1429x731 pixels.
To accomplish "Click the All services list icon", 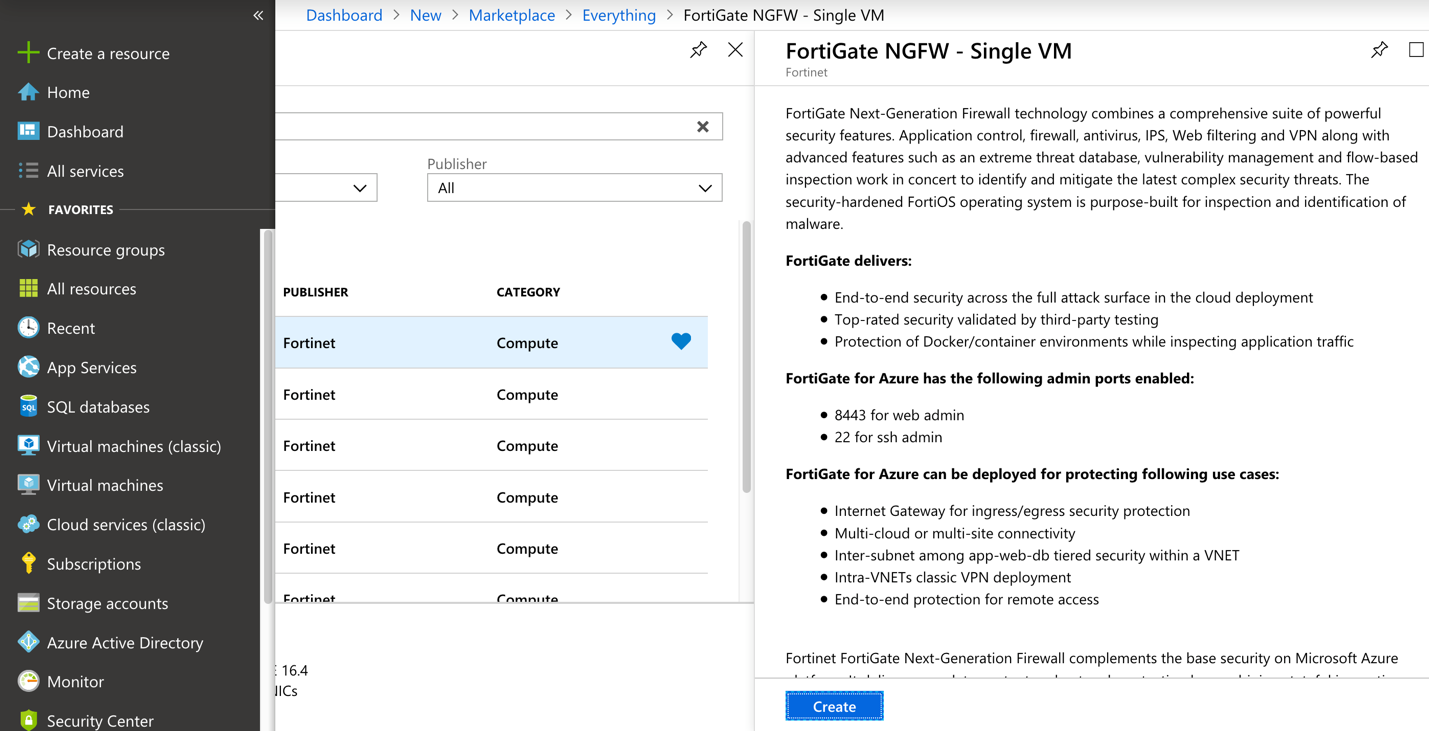I will (x=28, y=171).
